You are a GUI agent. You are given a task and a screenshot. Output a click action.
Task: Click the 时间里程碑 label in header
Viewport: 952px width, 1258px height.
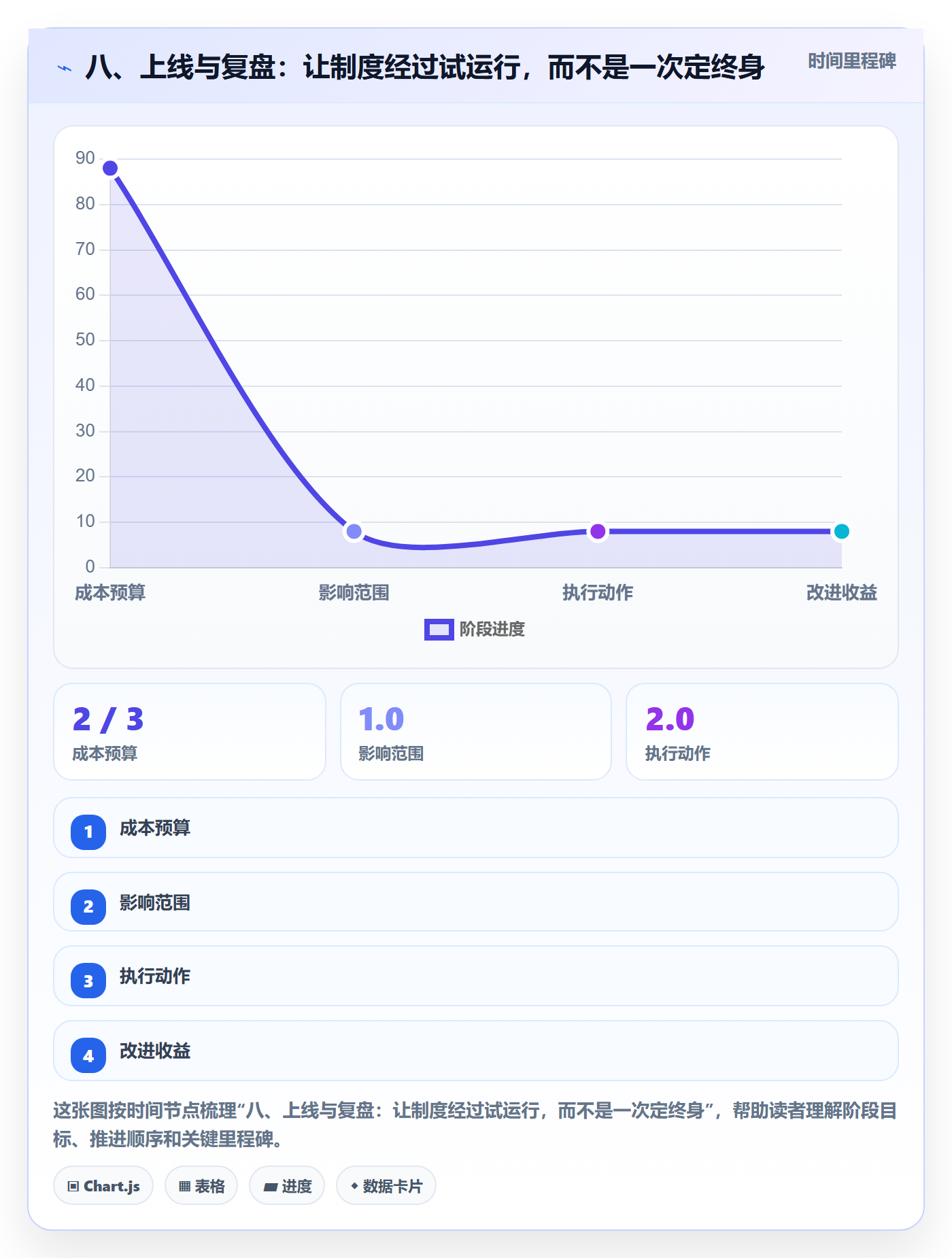point(851,61)
